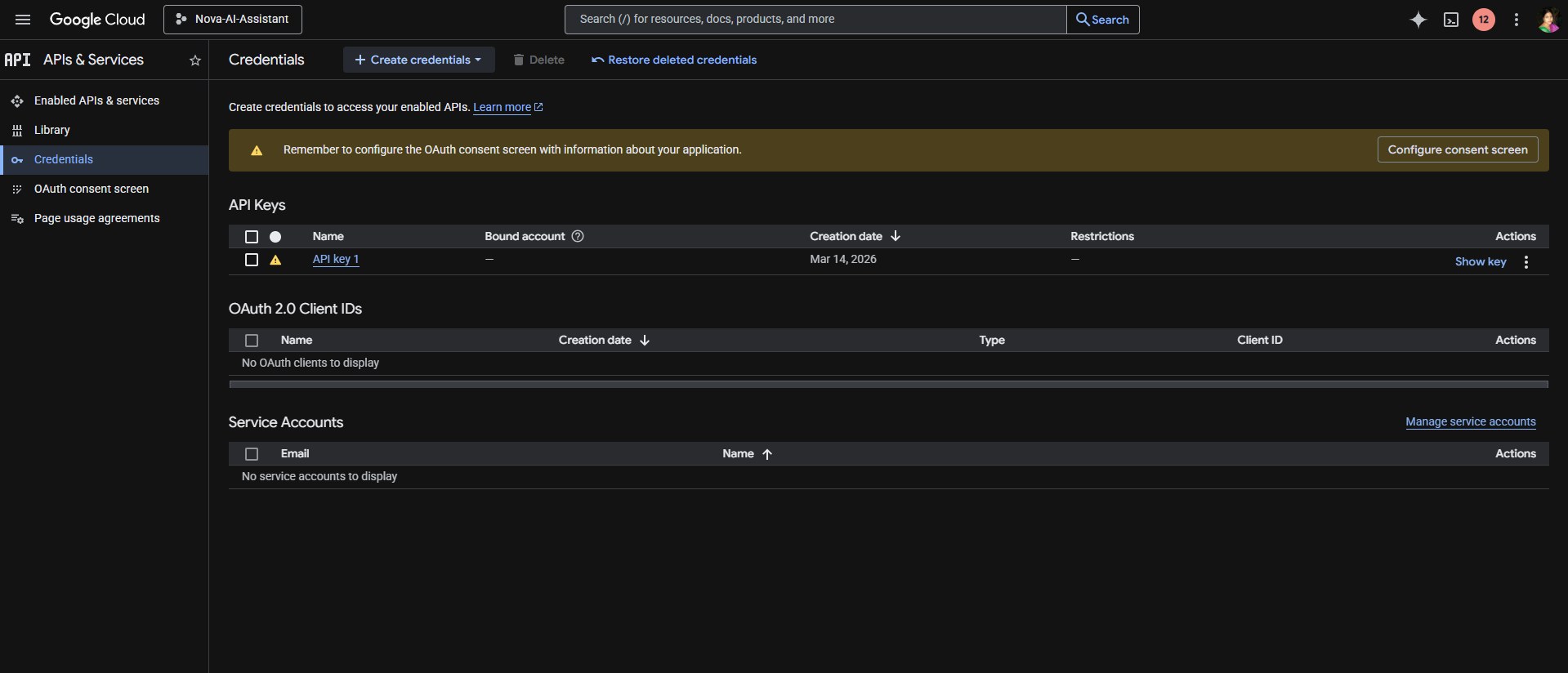Click Restore deleted credentials
This screenshot has width=1568, height=673.
674,60
